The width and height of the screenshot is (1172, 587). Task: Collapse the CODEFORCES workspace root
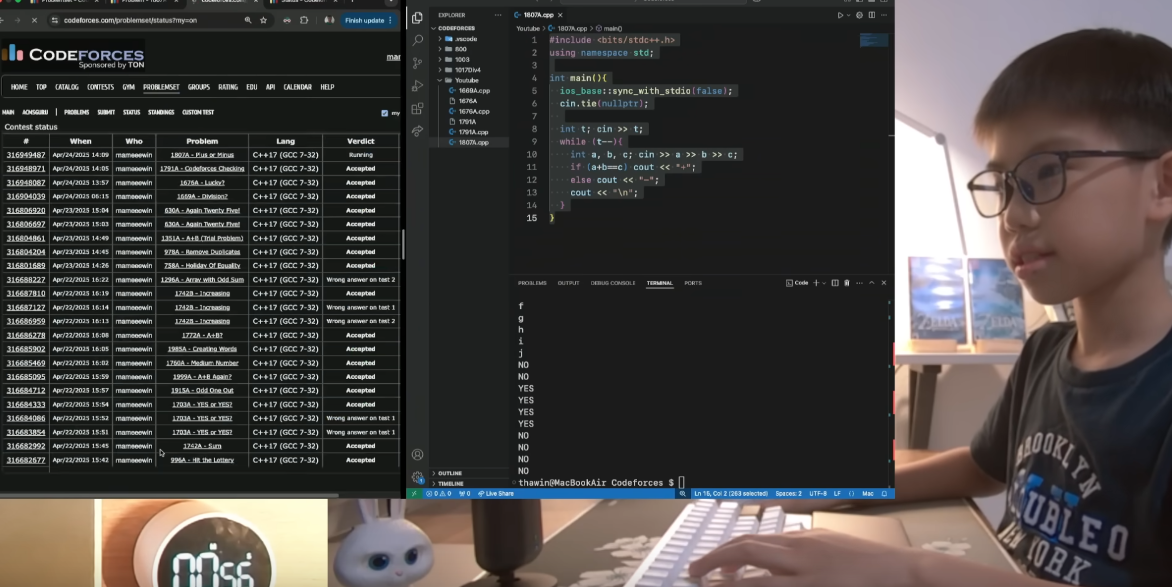point(456,28)
